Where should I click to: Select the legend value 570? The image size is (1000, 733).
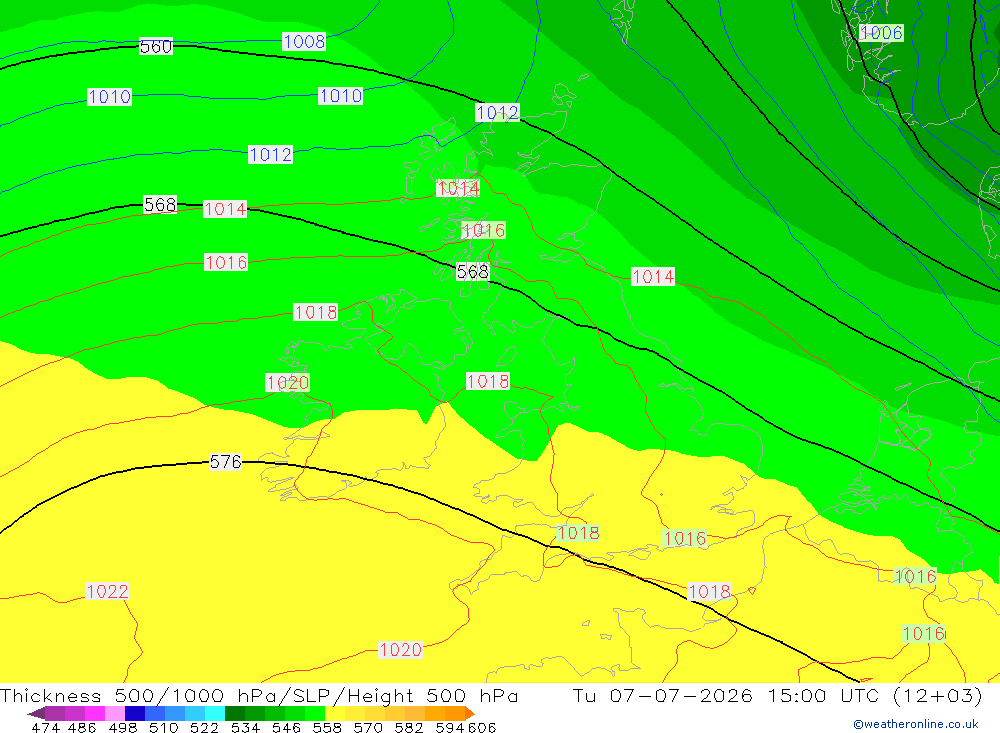coord(368,727)
